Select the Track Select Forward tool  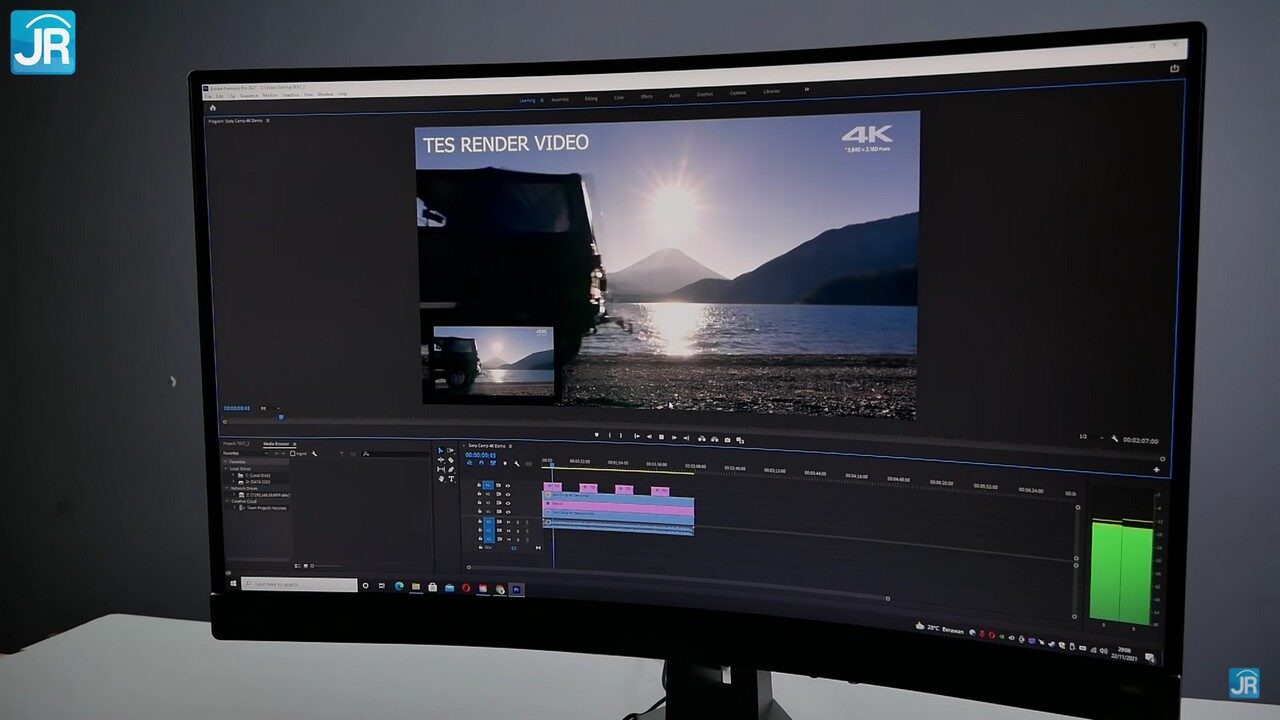[450, 450]
